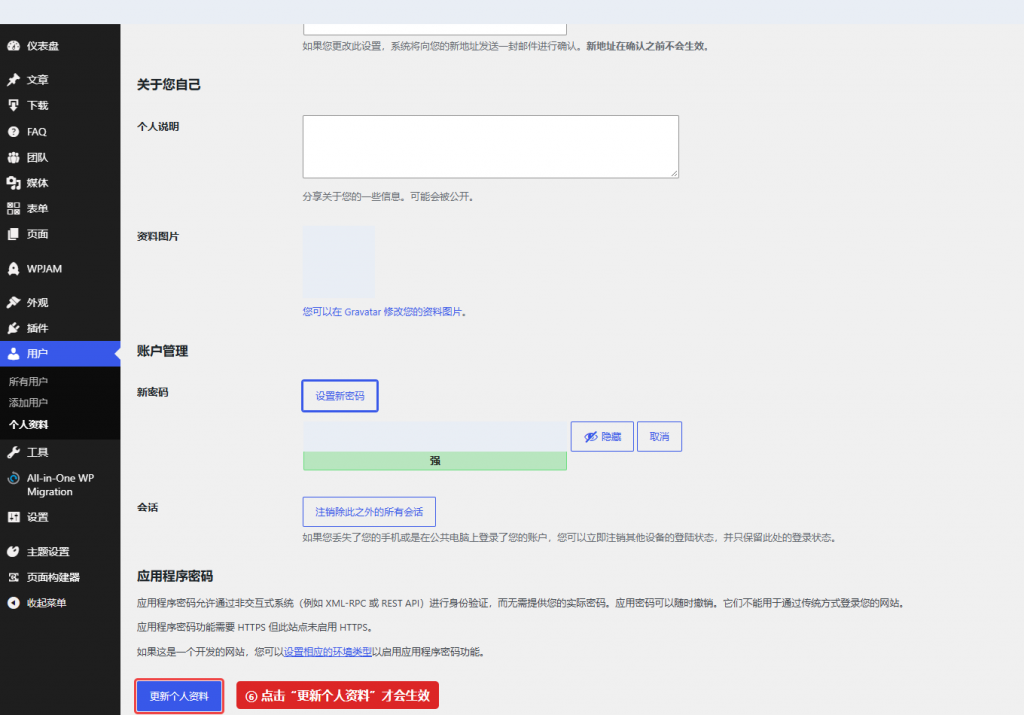Click the 下载 download icon
This screenshot has width=1024, height=715.
pos(13,105)
